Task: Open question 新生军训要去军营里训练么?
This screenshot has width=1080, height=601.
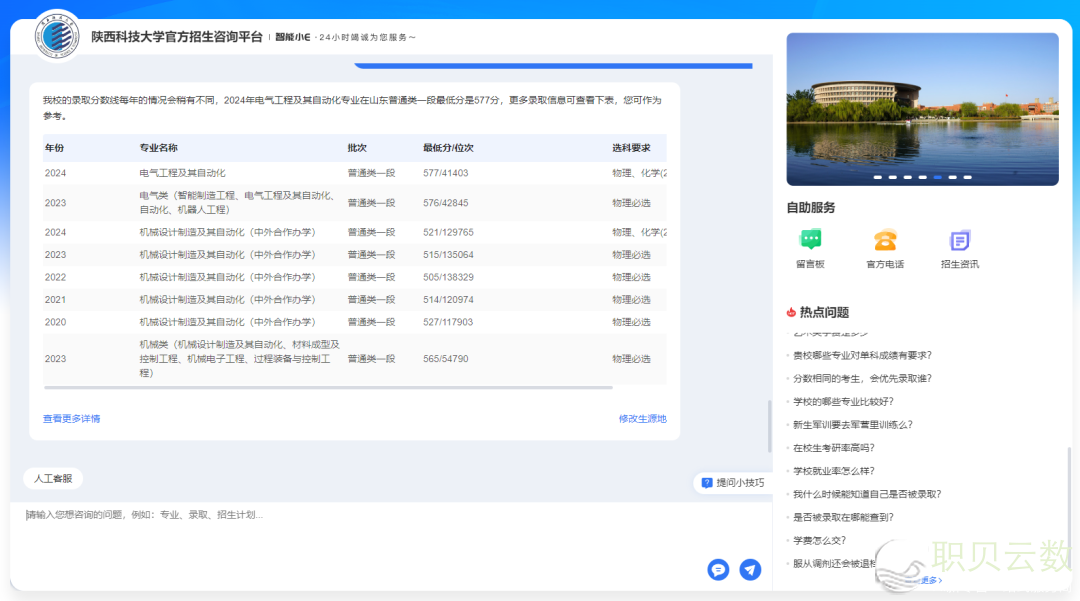Action: [x=853, y=425]
